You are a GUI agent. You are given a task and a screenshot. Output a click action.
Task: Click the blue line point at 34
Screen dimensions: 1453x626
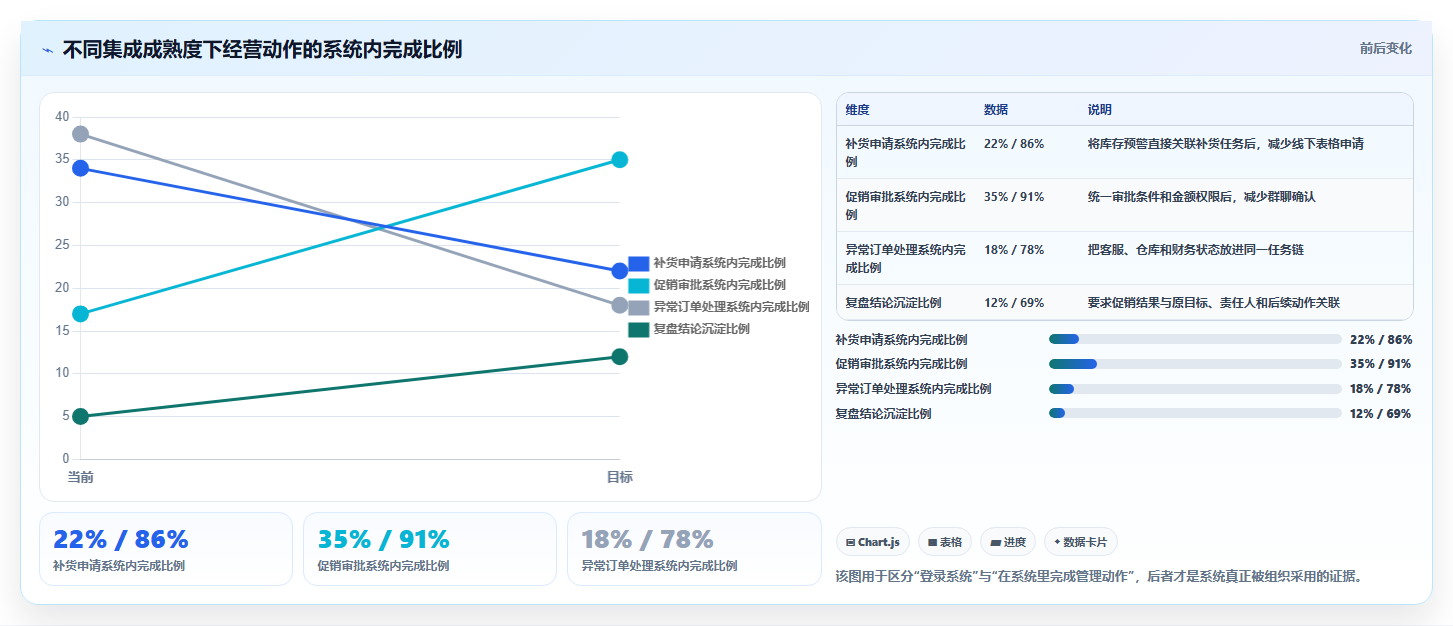click(81, 168)
